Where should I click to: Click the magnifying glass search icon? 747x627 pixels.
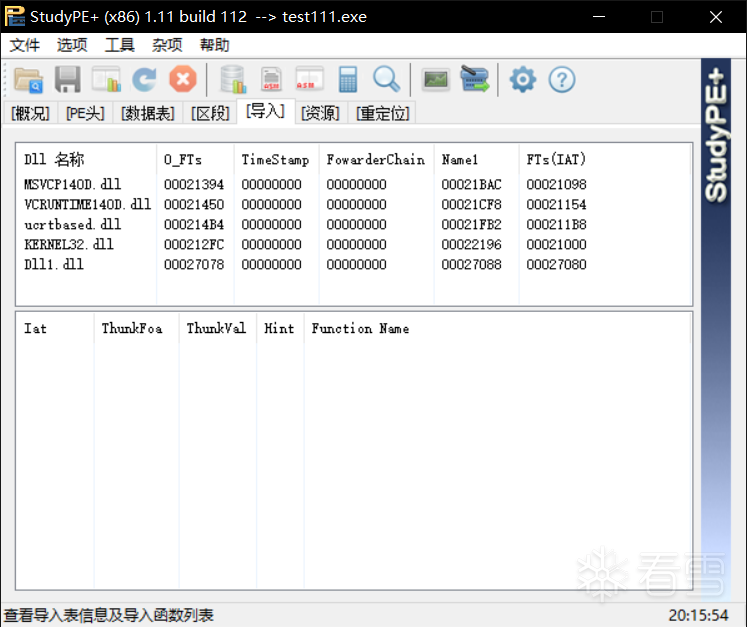[x=386, y=80]
